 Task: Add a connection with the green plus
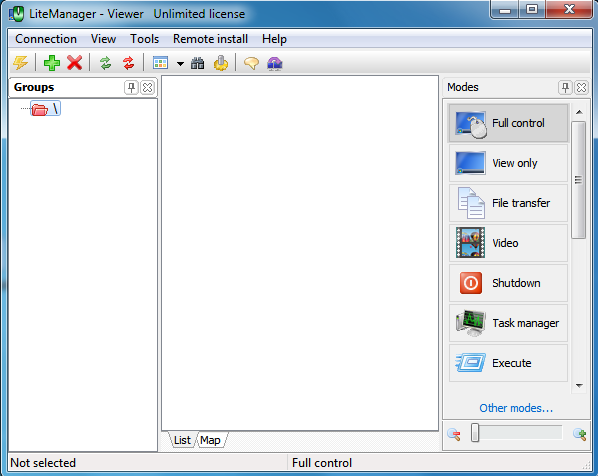[51, 63]
